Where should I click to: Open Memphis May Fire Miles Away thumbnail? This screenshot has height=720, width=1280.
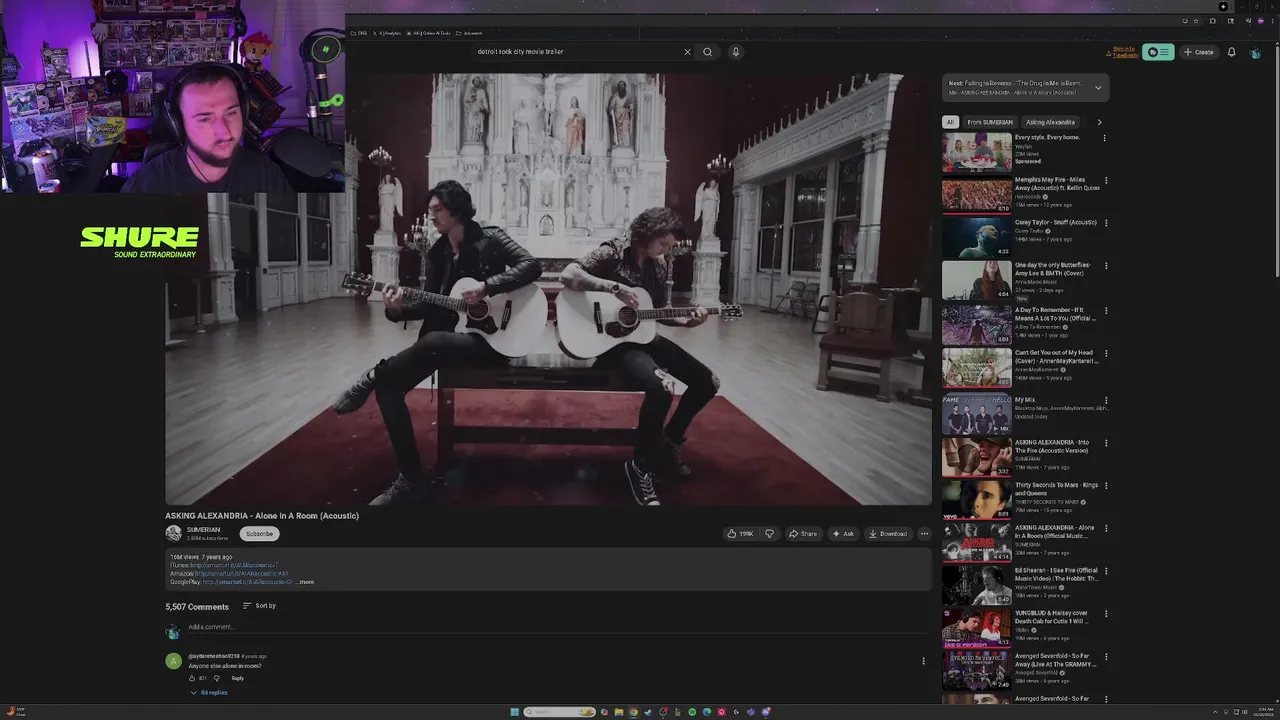[977, 195]
